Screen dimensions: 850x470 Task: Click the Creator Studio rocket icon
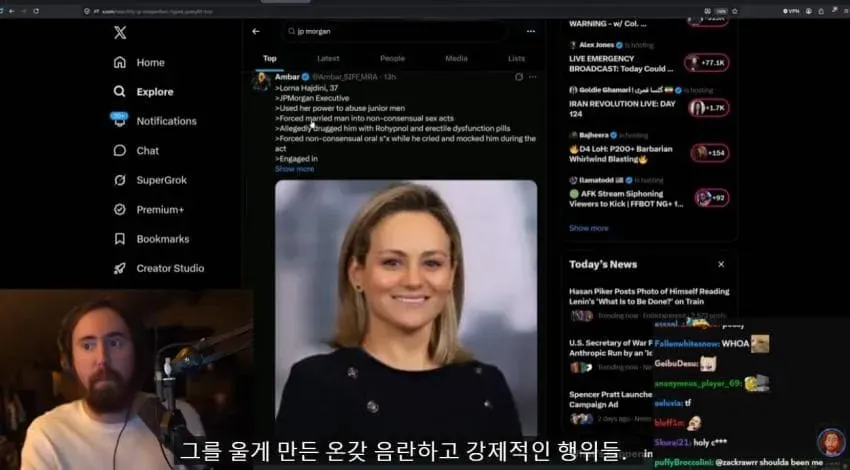120,268
